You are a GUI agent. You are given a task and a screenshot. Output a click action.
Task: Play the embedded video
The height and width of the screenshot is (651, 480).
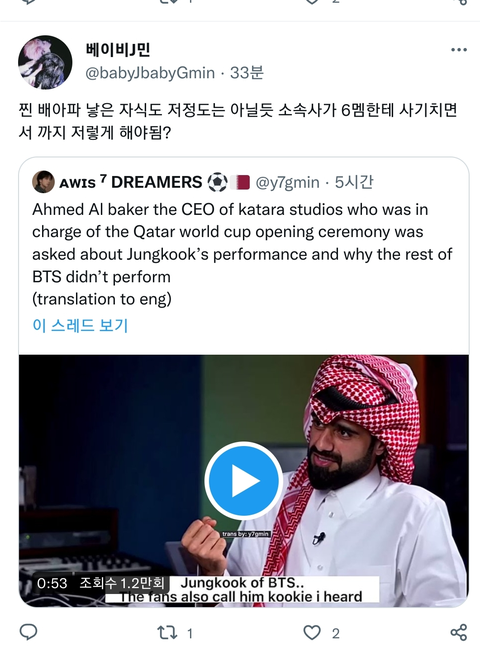point(244,481)
